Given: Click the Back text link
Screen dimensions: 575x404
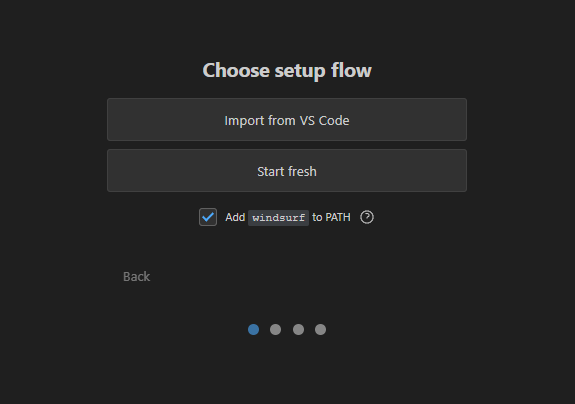Looking at the screenshot, I should (136, 276).
